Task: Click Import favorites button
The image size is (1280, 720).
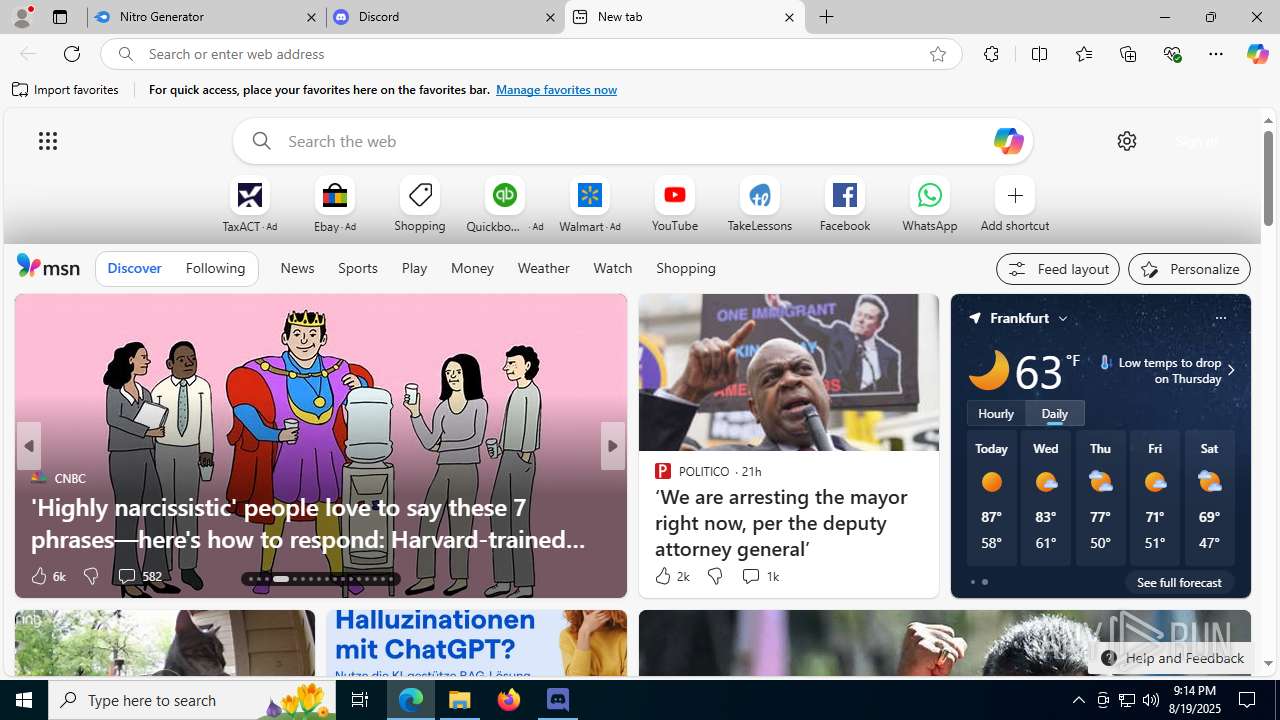Action: pos(66,90)
